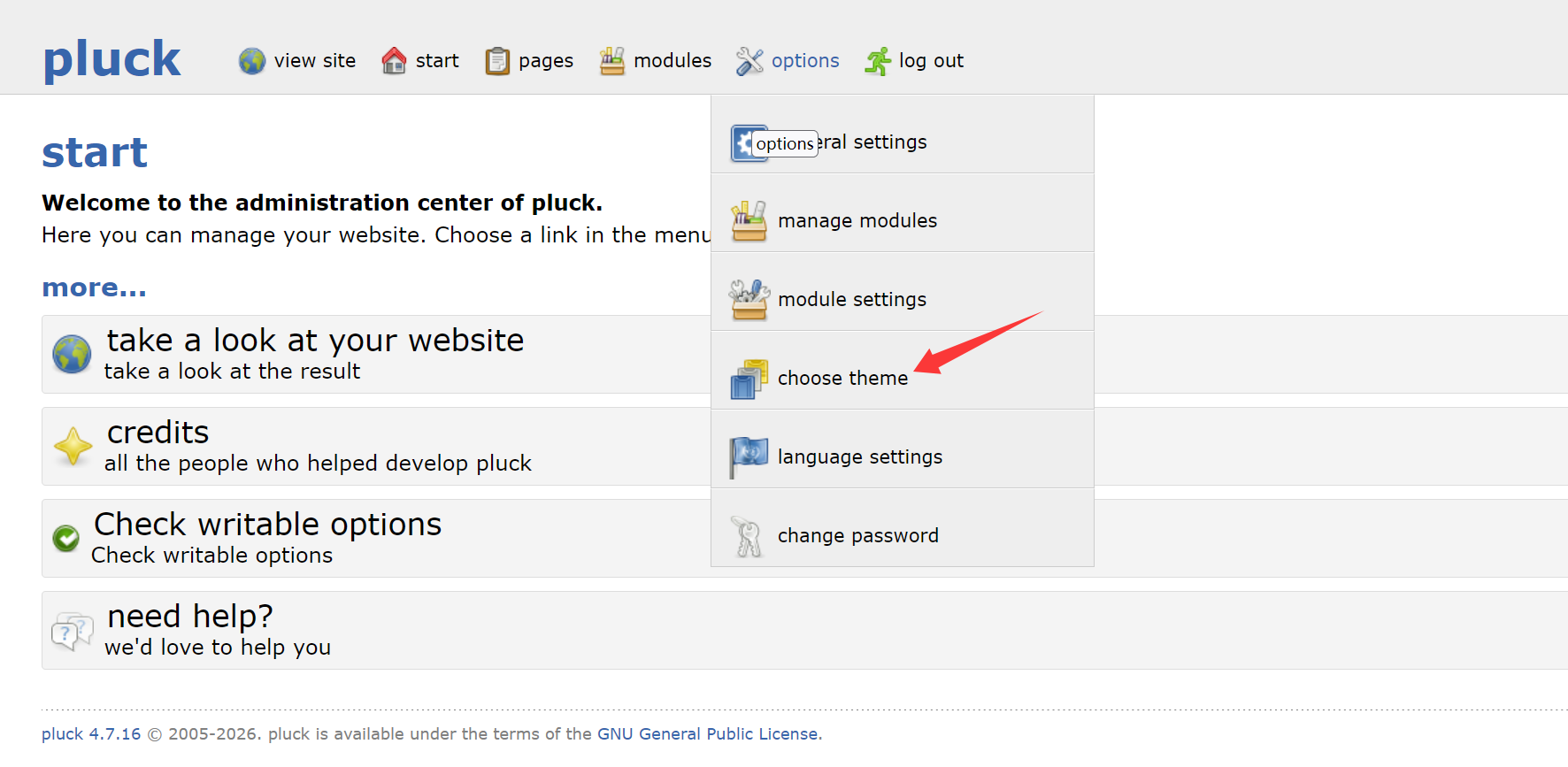The image size is (1568, 767).
Task: Open the need help? link
Action: [189, 617]
